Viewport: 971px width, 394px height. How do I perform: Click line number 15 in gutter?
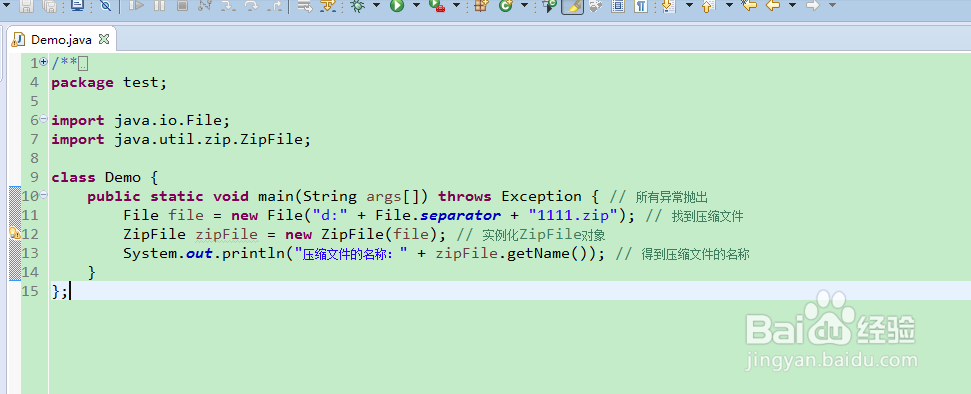(30, 291)
